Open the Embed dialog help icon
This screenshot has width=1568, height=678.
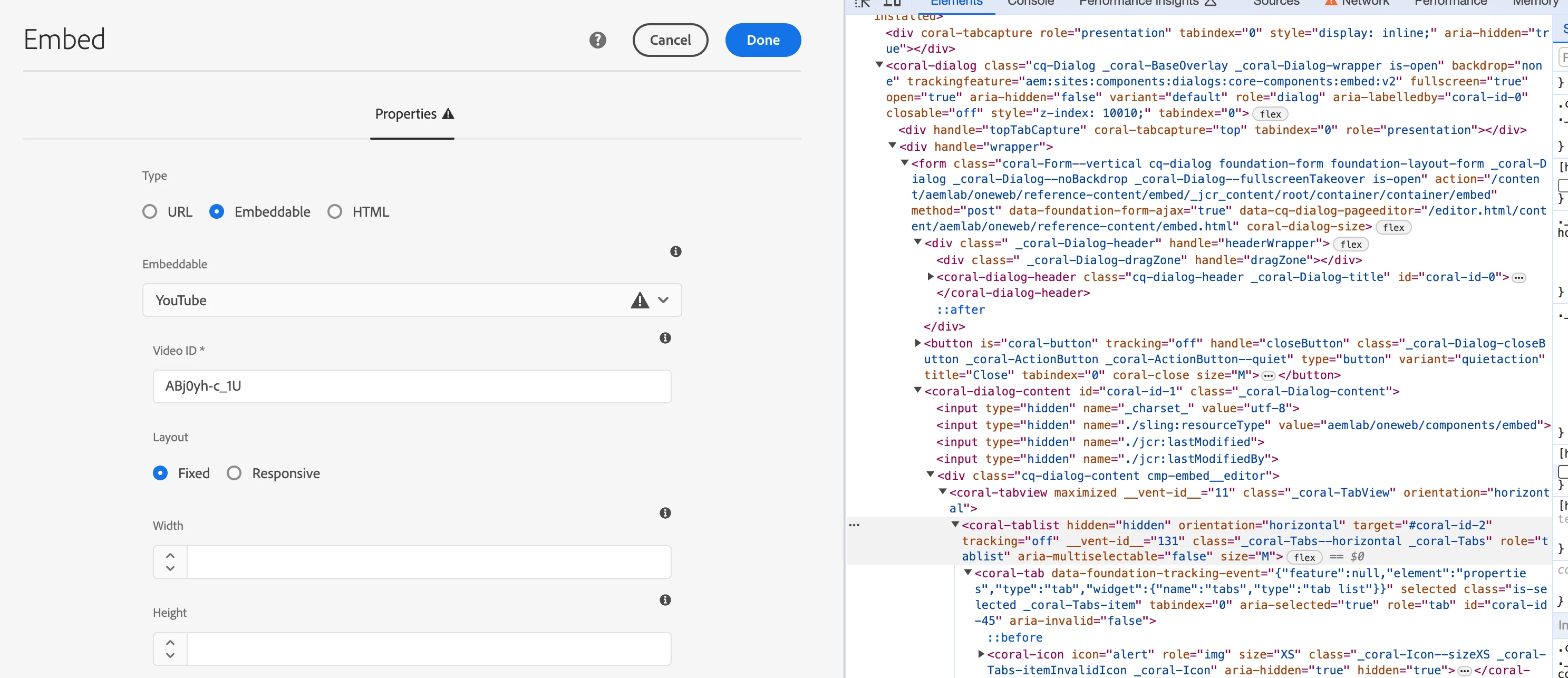[597, 40]
